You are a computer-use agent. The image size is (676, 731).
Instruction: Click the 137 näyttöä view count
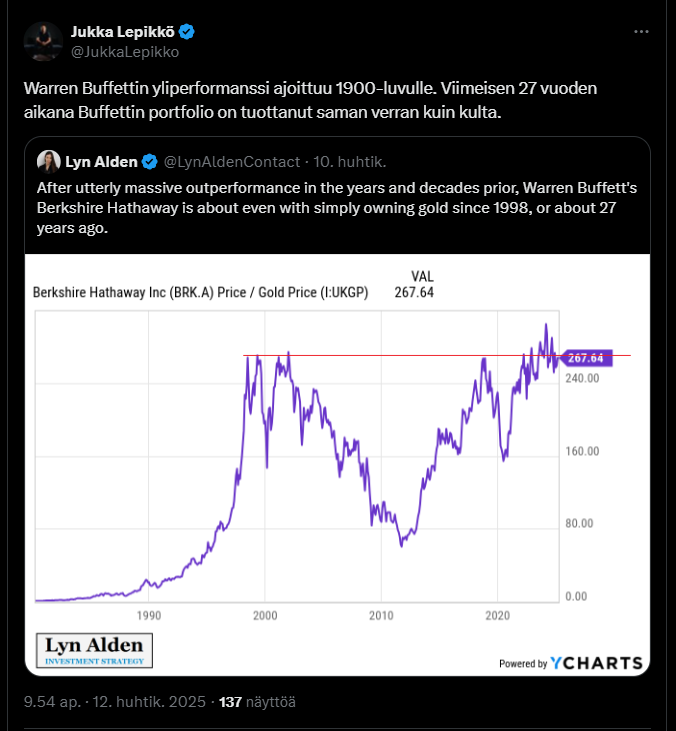coord(250,702)
